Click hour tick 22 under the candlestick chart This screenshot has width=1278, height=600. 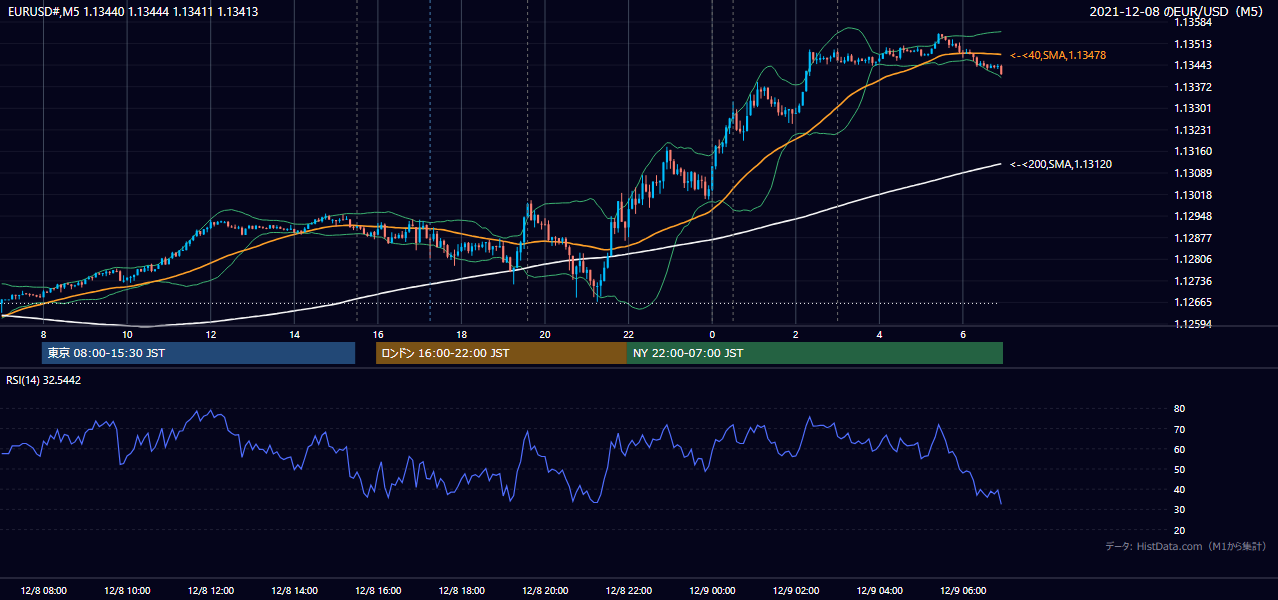[x=628, y=334]
